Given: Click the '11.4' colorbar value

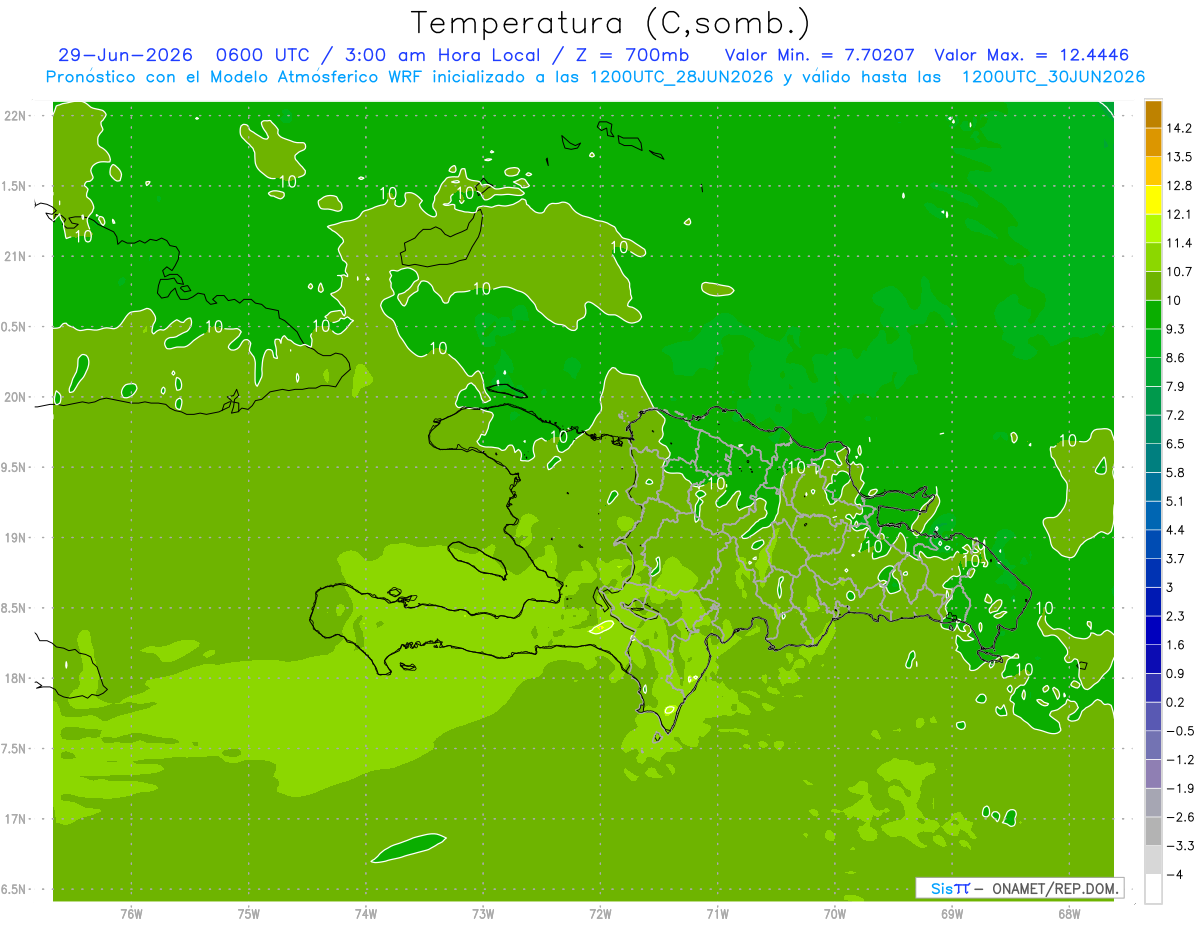Looking at the screenshot, I should [x=1180, y=243].
